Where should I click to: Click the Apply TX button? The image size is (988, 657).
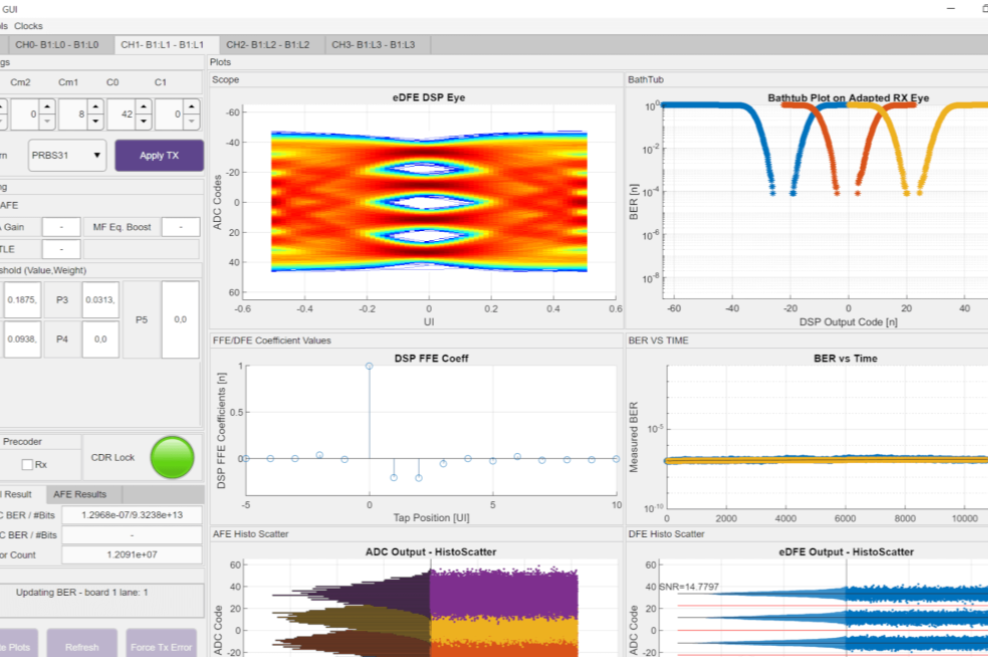(x=159, y=156)
